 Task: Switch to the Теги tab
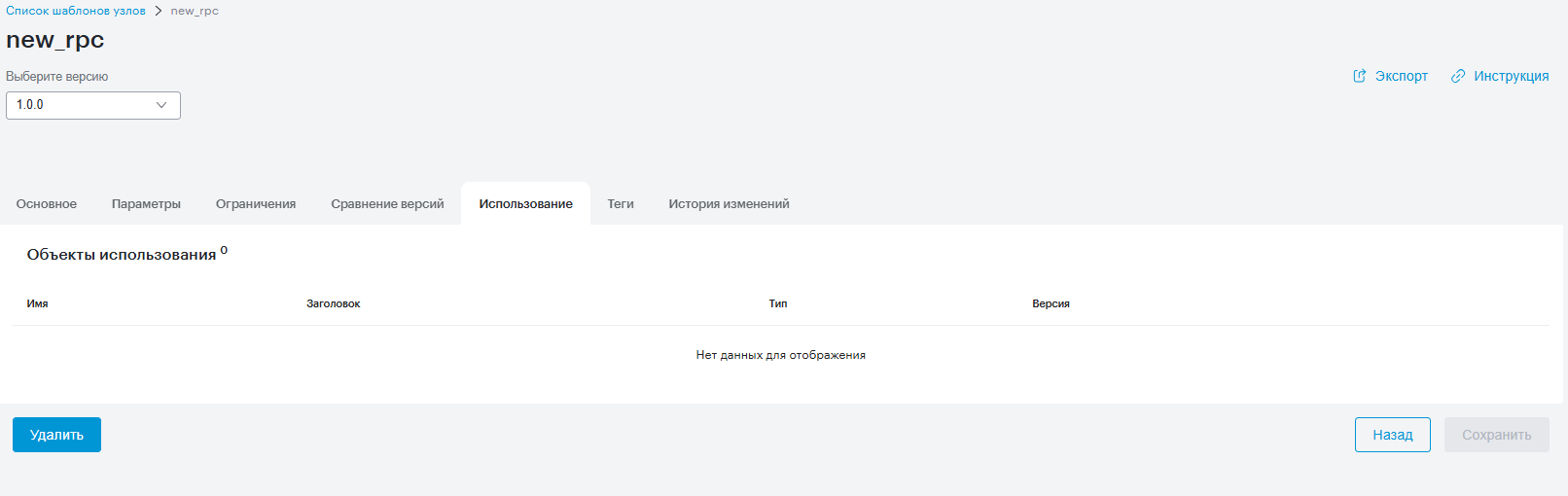[621, 204]
